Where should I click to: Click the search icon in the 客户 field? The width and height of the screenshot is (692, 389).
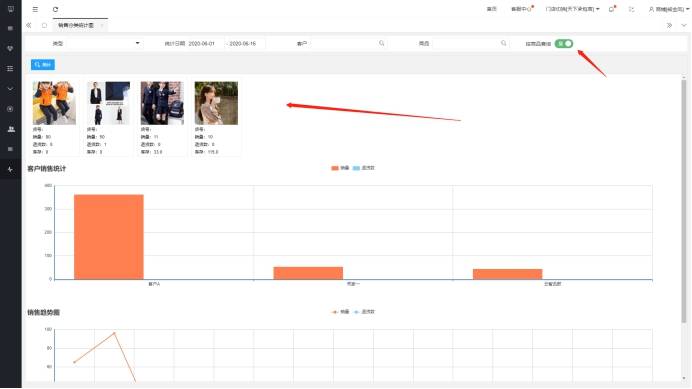point(382,43)
